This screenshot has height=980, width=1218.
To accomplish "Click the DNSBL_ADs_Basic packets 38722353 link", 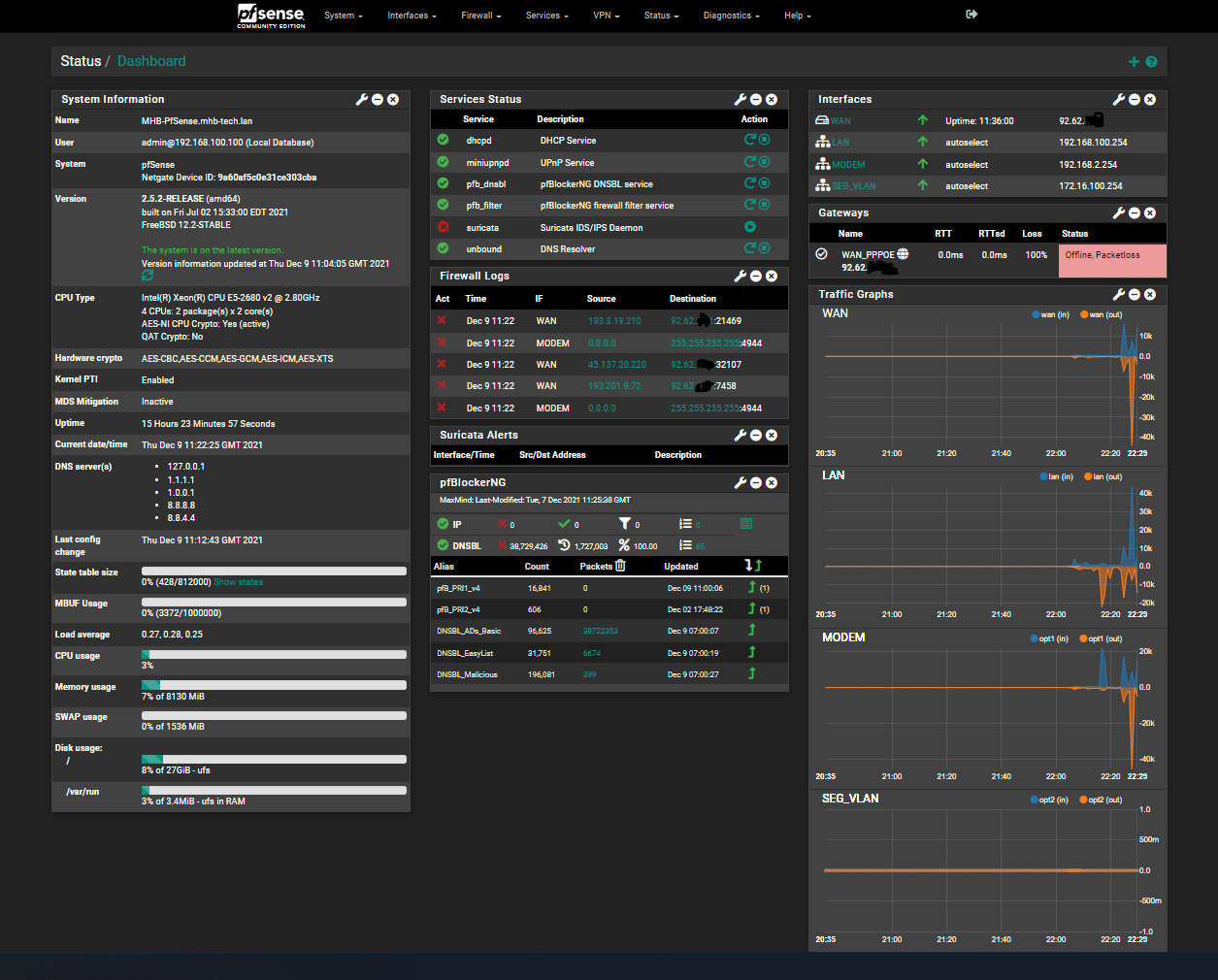I will tap(600, 632).
